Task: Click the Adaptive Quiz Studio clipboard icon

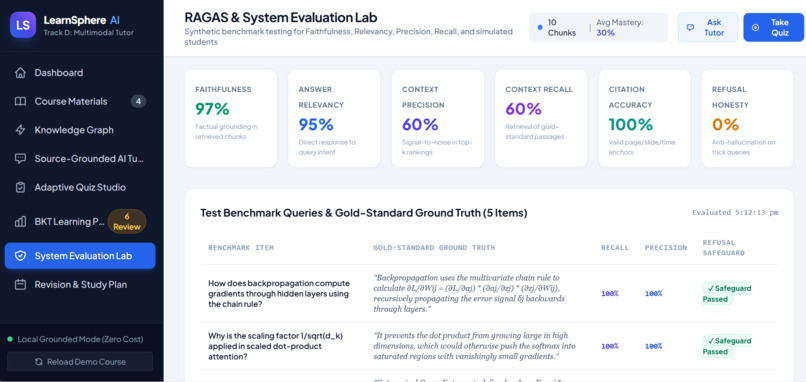Action: [20, 187]
